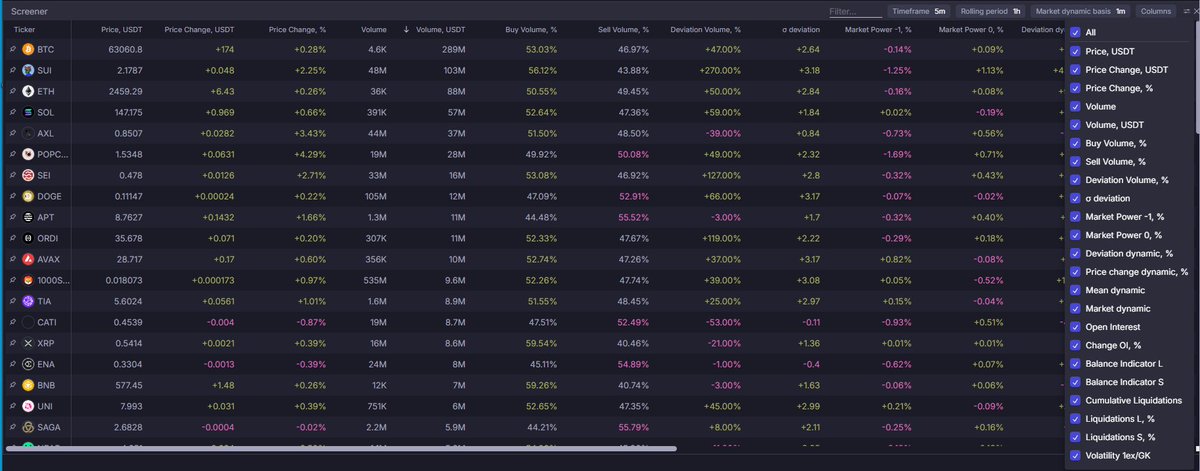The height and width of the screenshot is (471, 1200).
Task: Click the Dogecoin logo
Action: (x=28, y=196)
